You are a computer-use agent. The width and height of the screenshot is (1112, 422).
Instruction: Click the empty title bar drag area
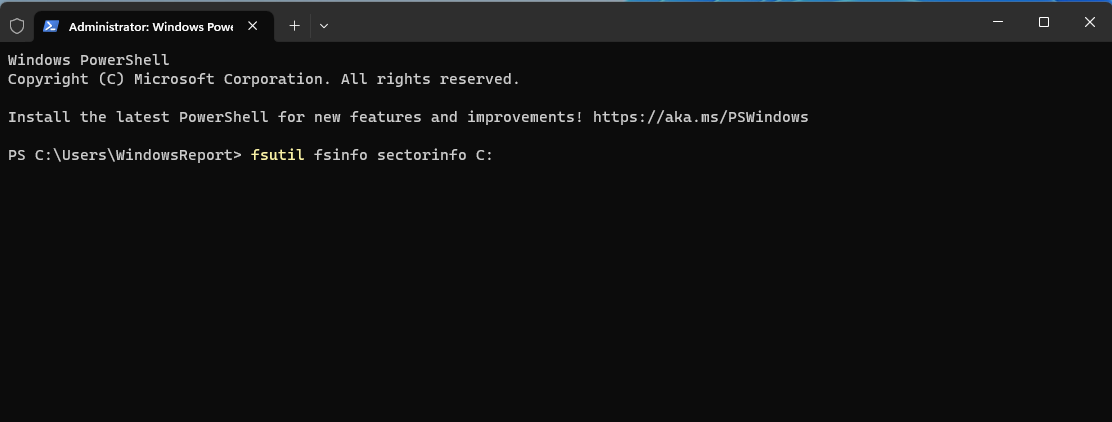[x=650, y=24]
